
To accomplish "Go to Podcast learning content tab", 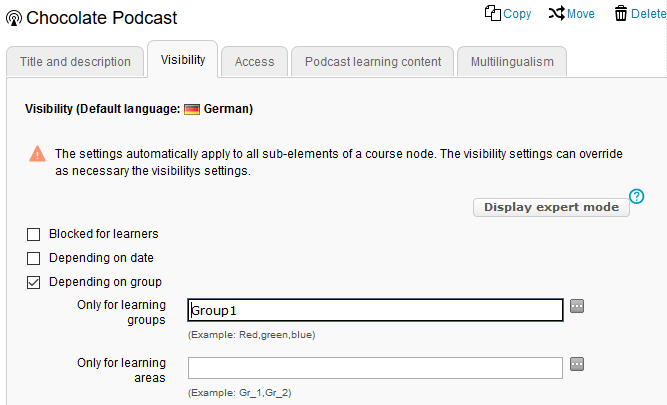I will 373,62.
